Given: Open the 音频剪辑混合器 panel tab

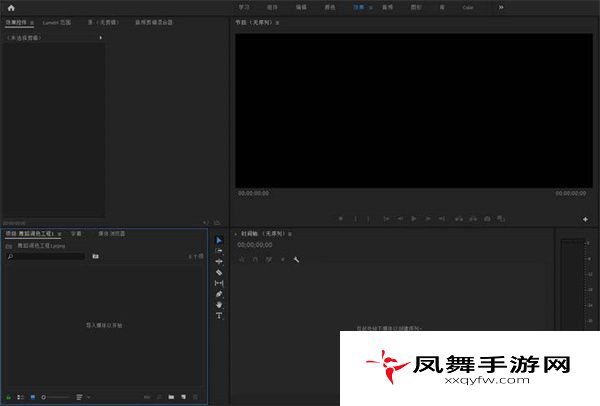Looking at the screenshot, I should 154,23.
